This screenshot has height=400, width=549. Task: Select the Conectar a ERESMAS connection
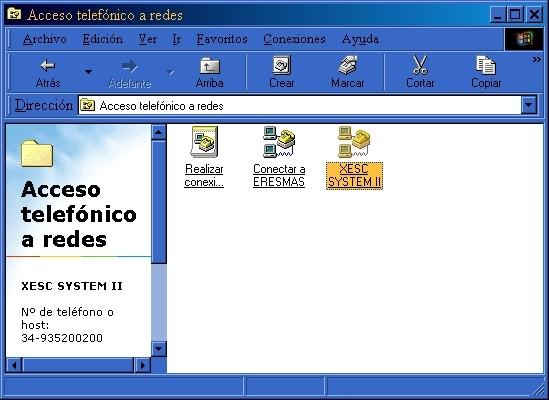[279, 142]
